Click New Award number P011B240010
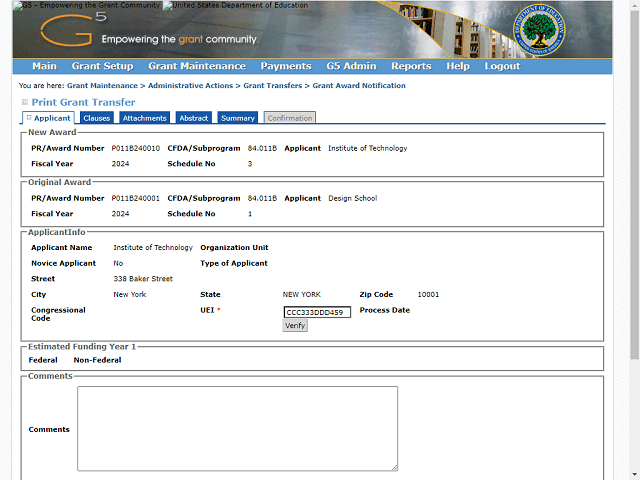Image resolution: width=640 pixels, height=480 pixels. (136, 149)
